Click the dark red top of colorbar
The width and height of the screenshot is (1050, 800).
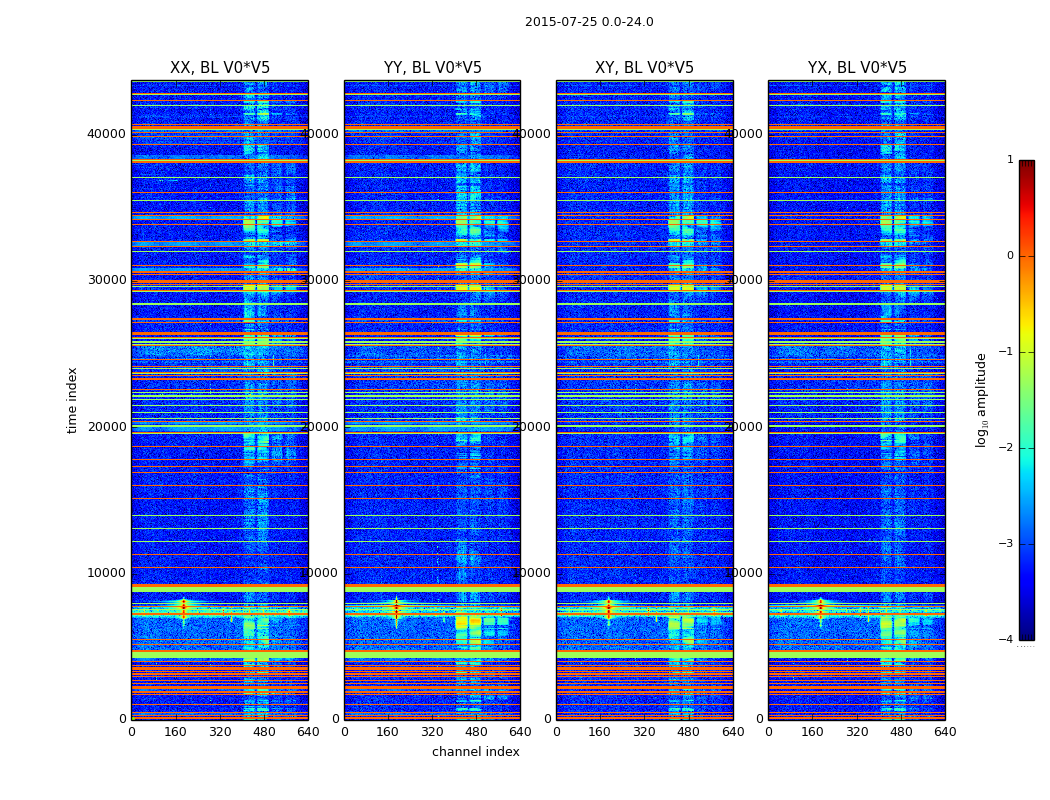pos(1027,165)
